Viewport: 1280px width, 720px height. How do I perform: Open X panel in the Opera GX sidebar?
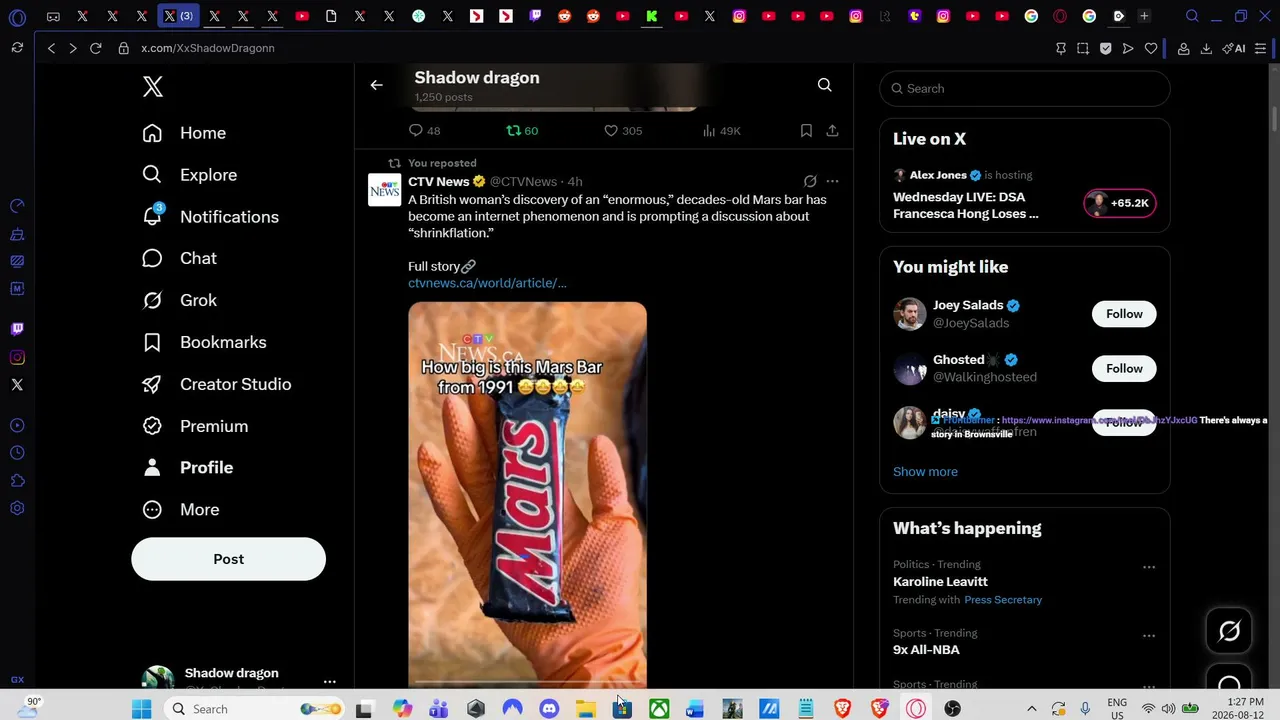click(x=17, y=385)
